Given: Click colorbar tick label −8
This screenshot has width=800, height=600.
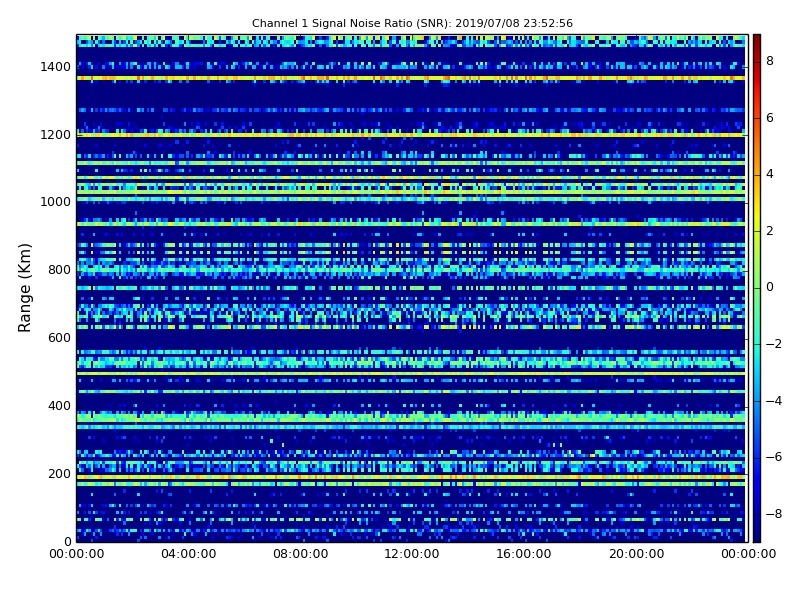Looking at the screenshot, I should pos(773,514).
